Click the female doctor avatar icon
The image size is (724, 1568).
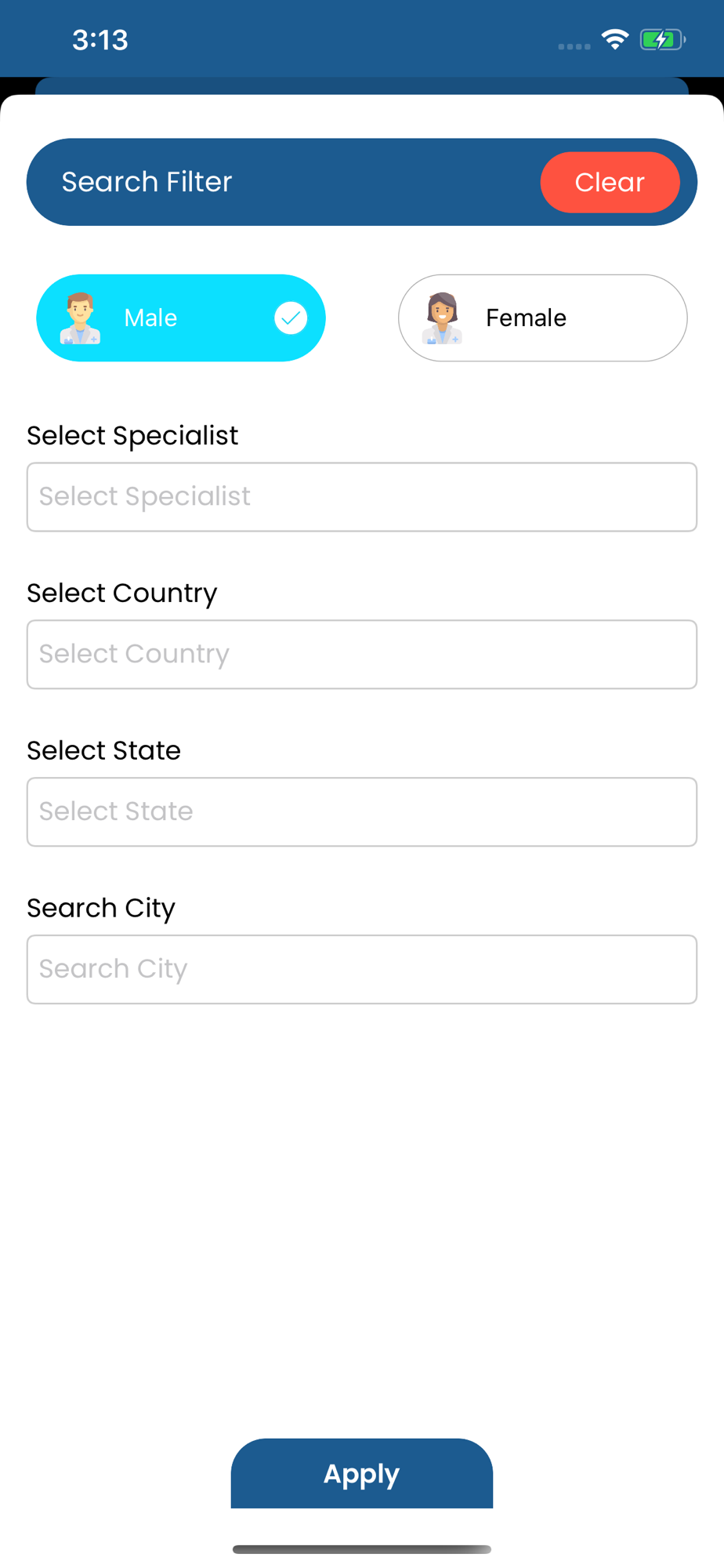tap(442, 318)
